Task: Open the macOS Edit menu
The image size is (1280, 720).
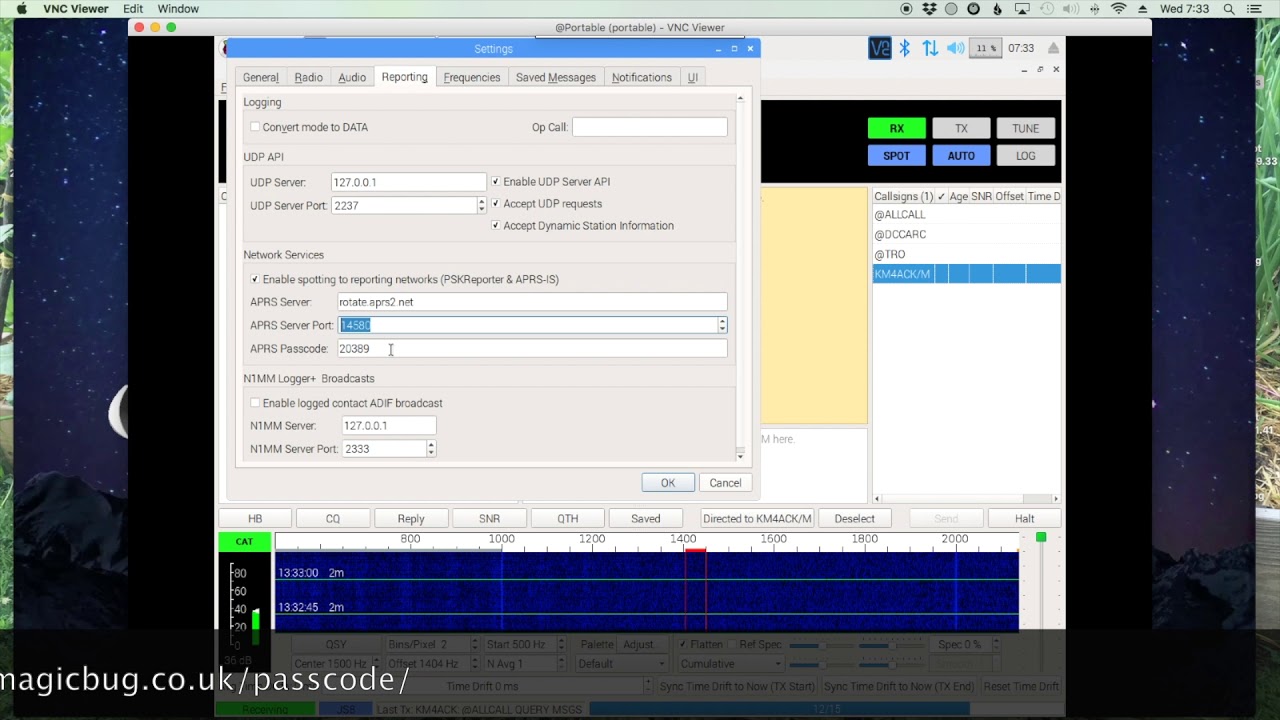Action: pyautogui.click(x=133, y=9)
